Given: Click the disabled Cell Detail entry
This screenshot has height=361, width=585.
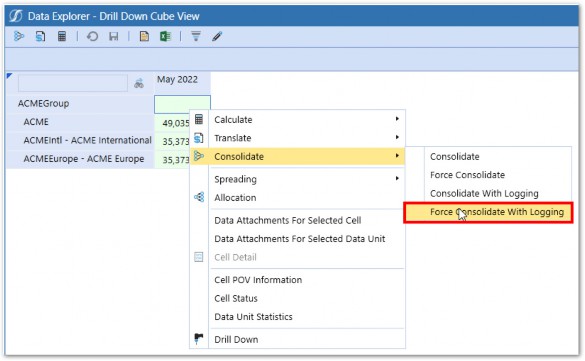Looking at the screenshot, I should [x=297, y=257].
